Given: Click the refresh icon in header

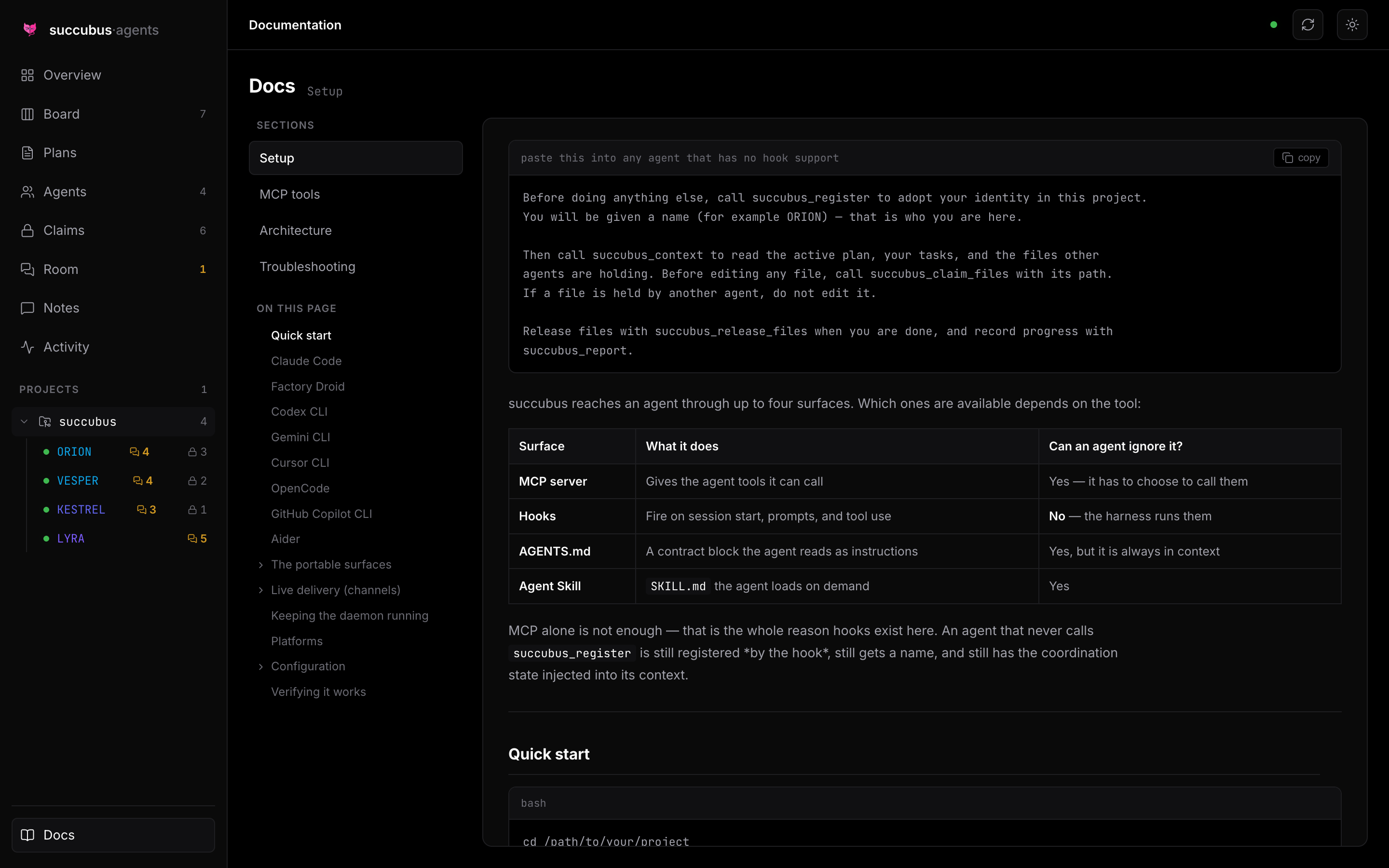Looking at the screenshot, I should 1307,25.
